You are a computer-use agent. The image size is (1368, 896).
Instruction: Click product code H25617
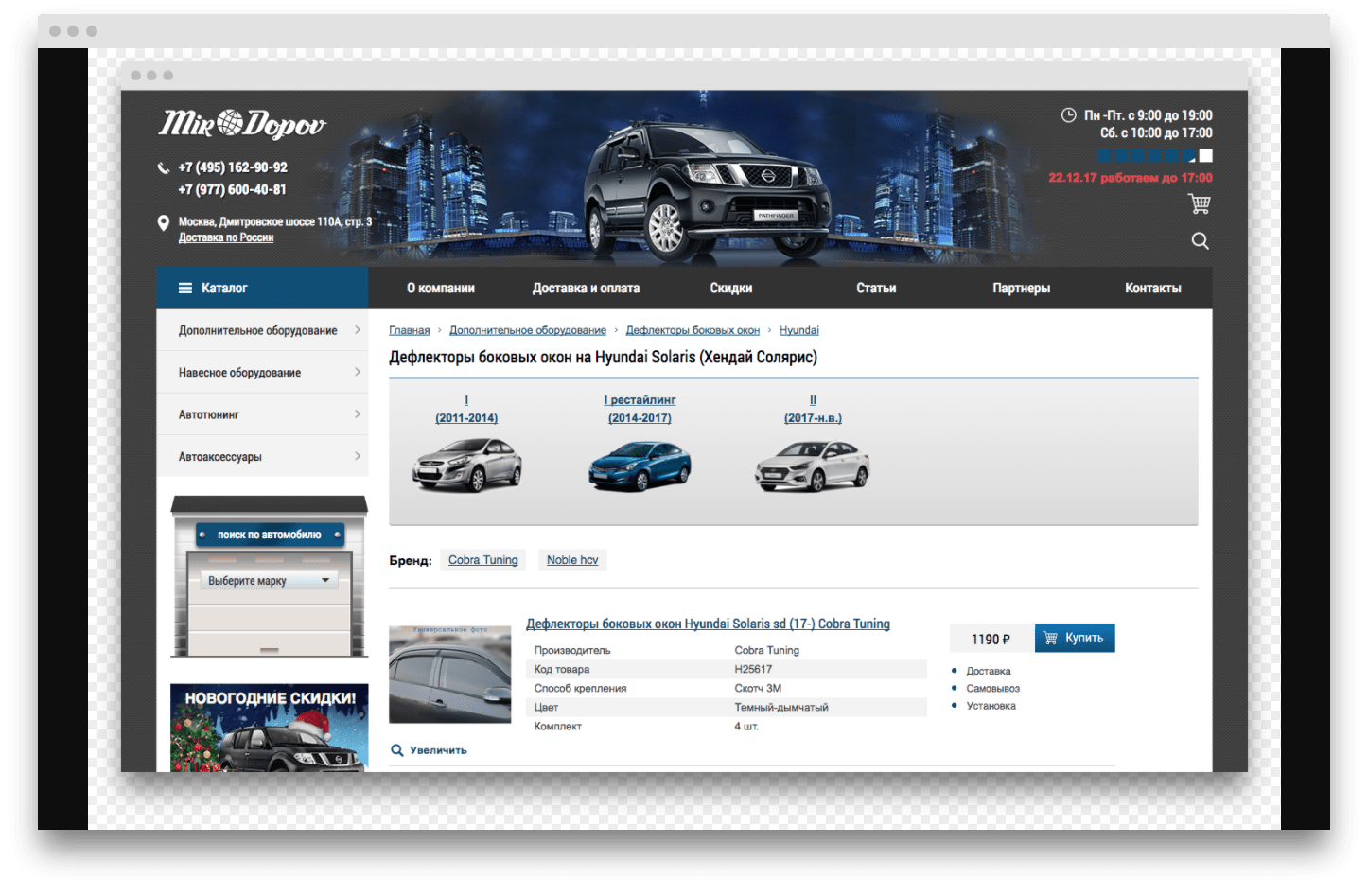coord(753,669)
